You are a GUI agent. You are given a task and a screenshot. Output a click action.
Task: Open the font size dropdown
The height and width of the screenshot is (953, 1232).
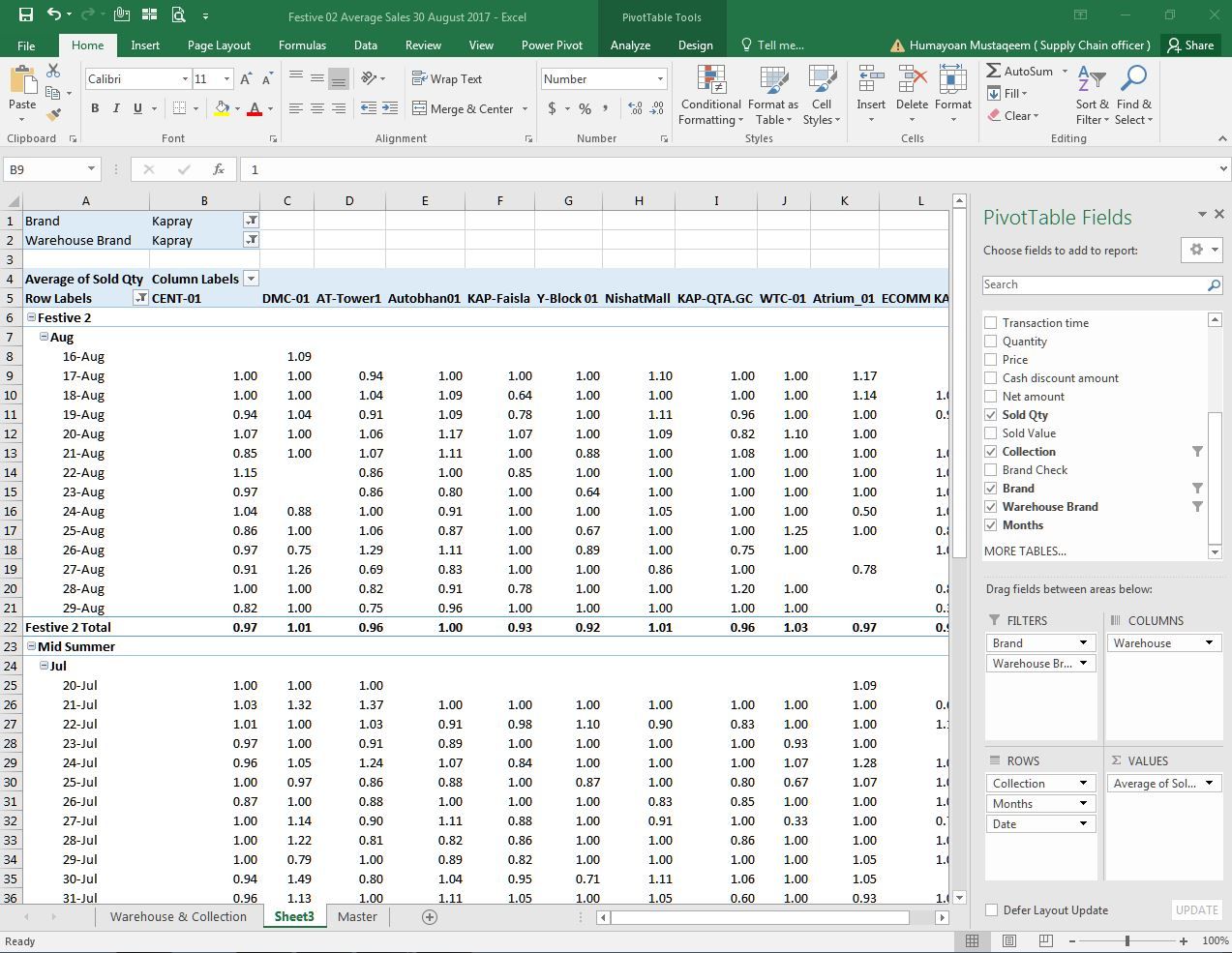pyautogui.click(x=227, y=78)
